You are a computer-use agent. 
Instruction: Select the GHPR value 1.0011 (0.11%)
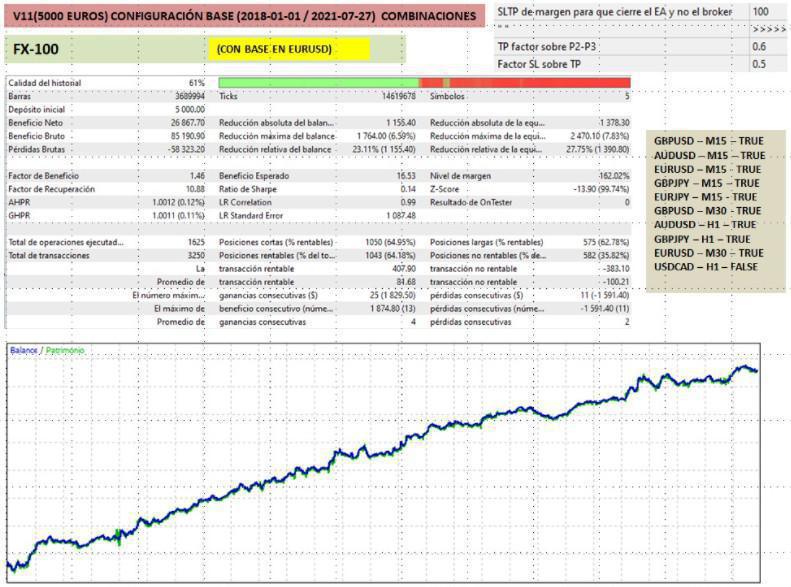[178, 215]
